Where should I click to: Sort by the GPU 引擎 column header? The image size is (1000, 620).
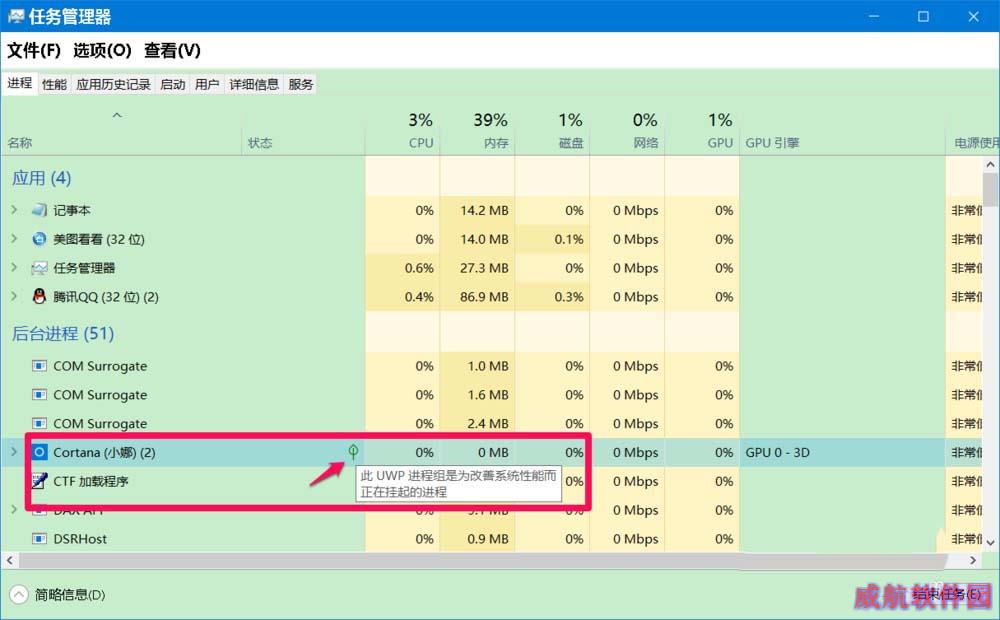772,143
